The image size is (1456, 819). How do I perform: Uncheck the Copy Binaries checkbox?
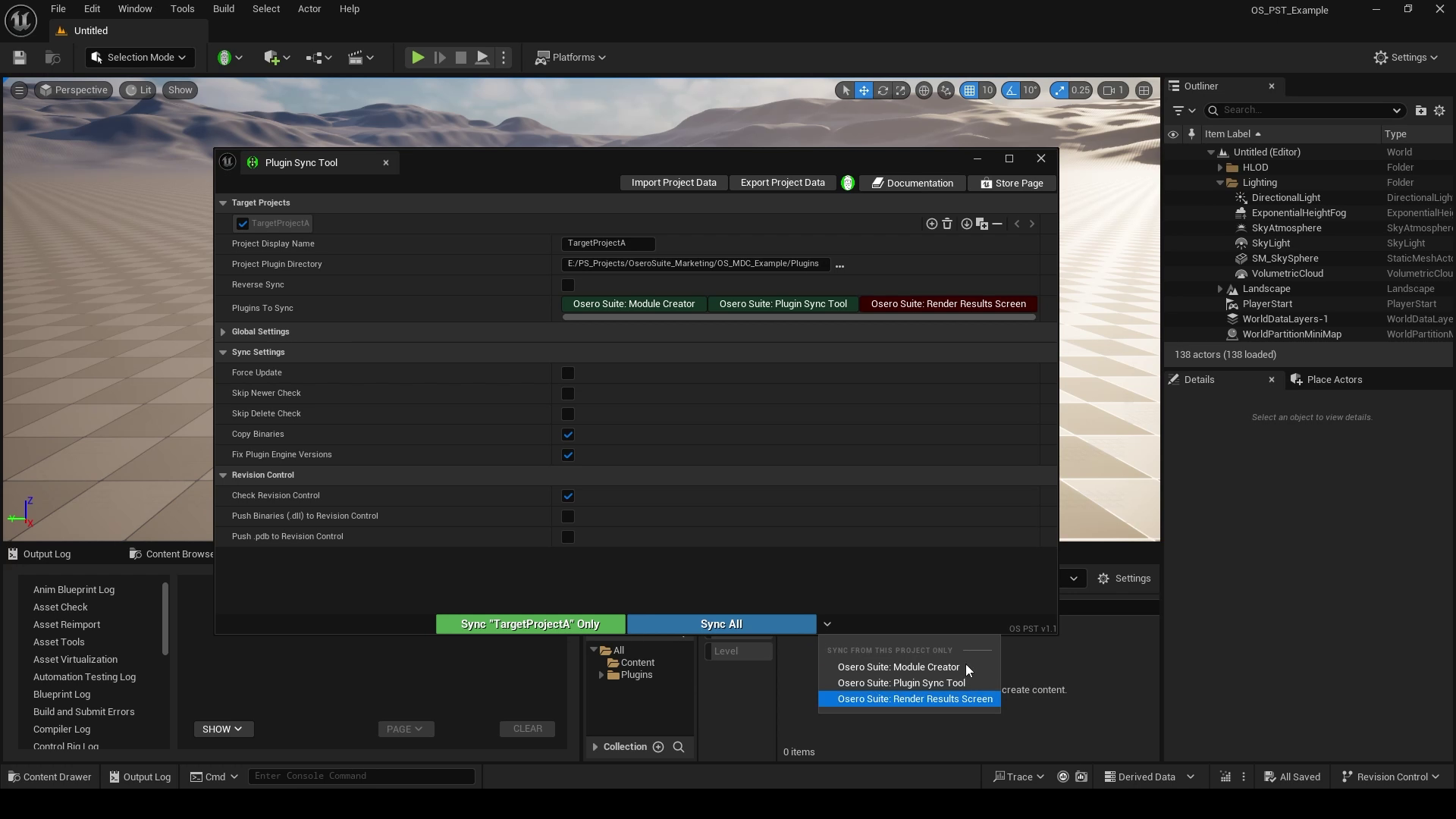click(x=568, y=435)
